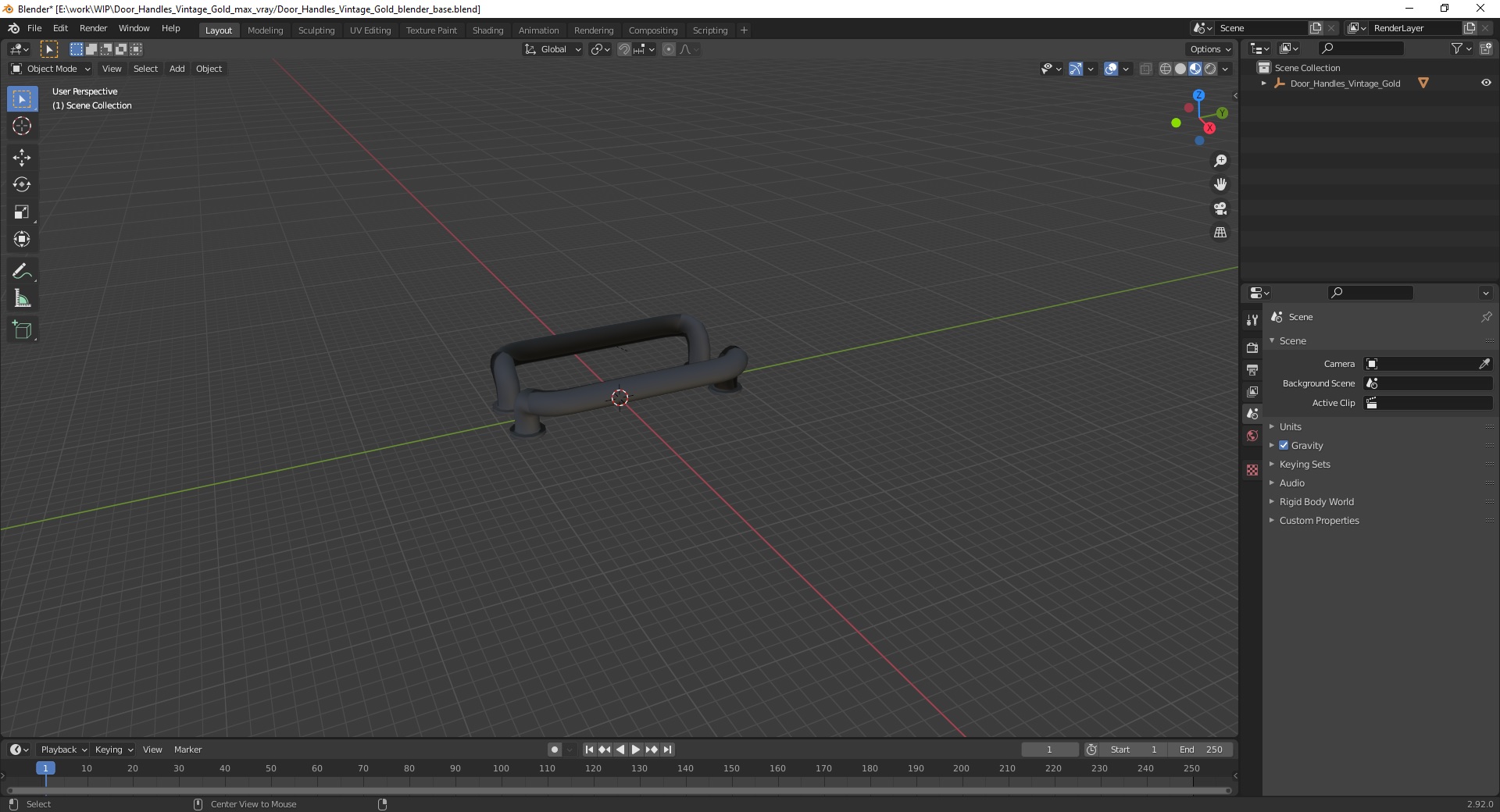Click the Zoom view magnifier icon

[x=1220, y=161]
